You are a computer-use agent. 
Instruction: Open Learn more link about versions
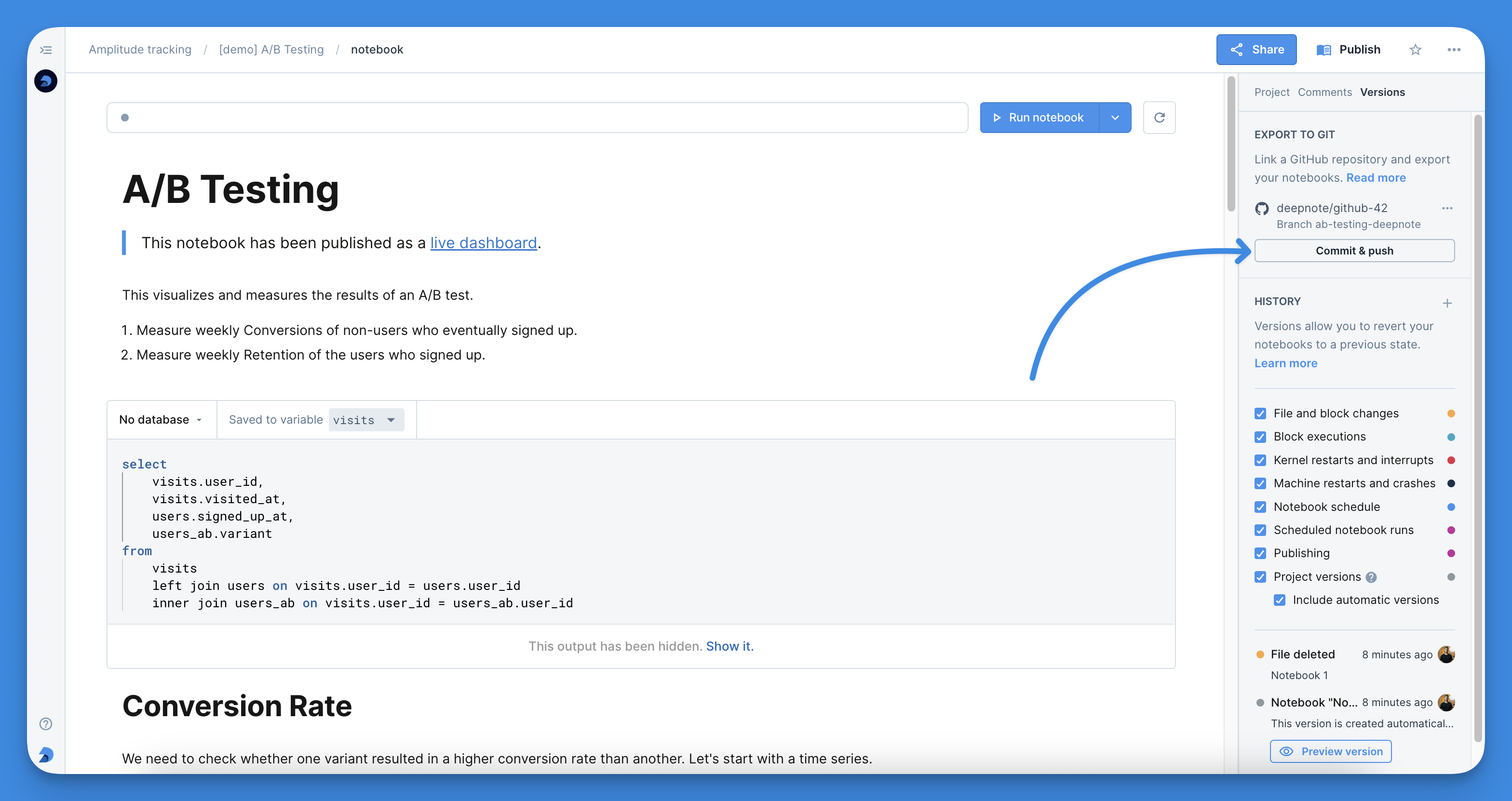pyautogui.click(x=1285, y=363)
